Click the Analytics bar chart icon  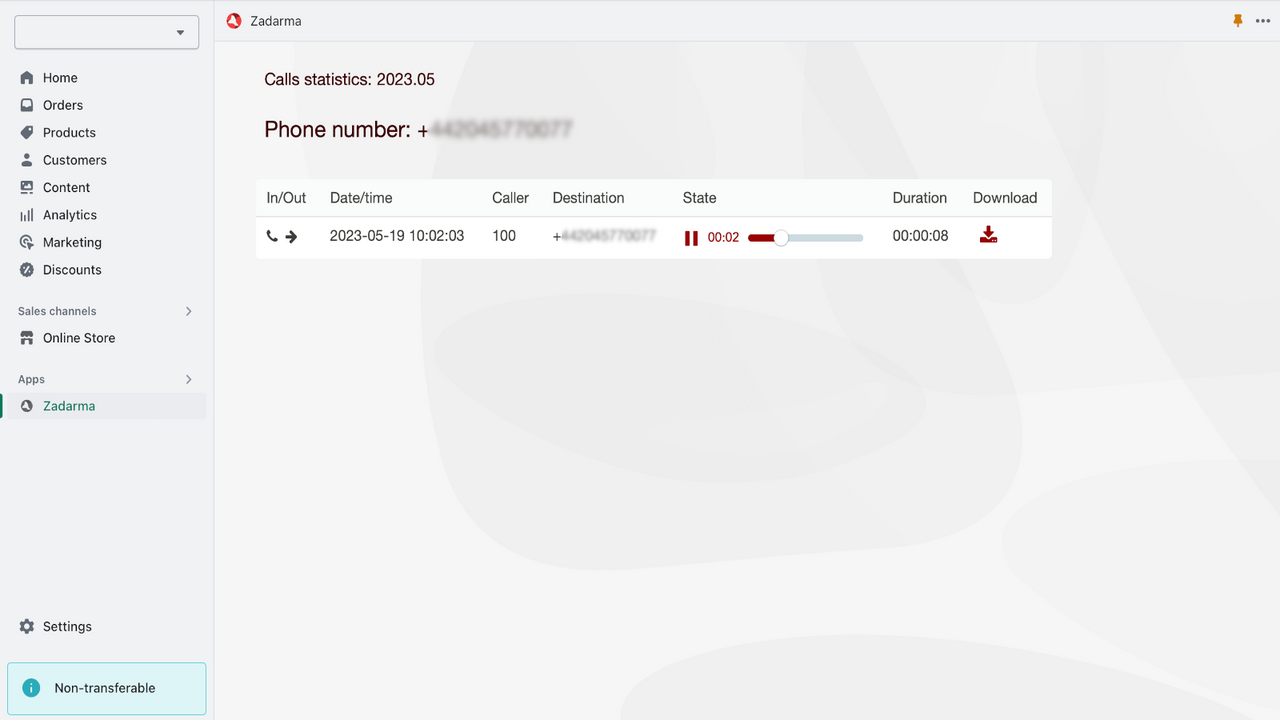pyautogui.click(x=27, y=215)
